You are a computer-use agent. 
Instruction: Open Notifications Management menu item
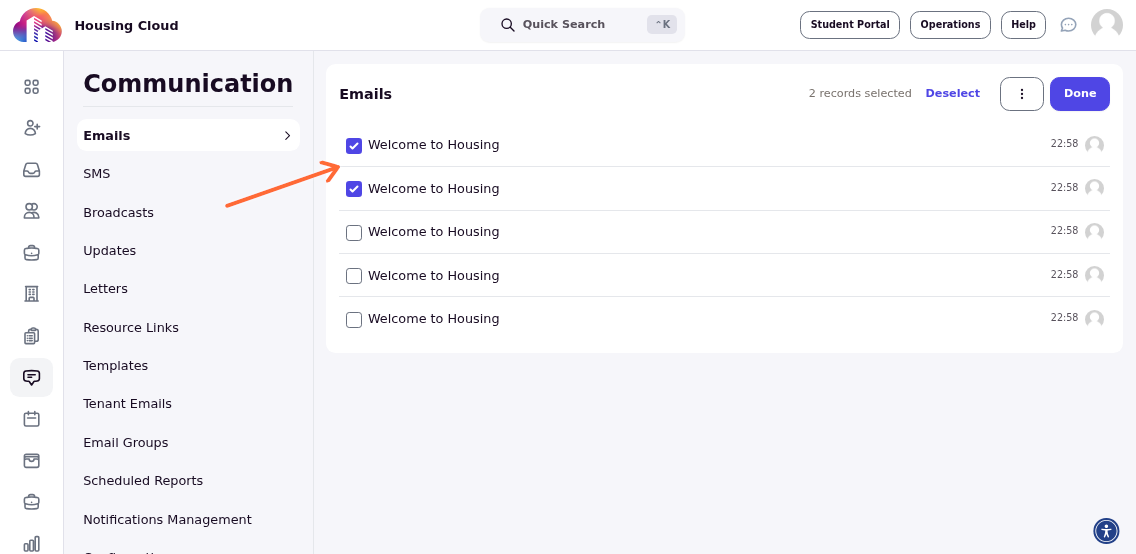click(x=167, y=519)
